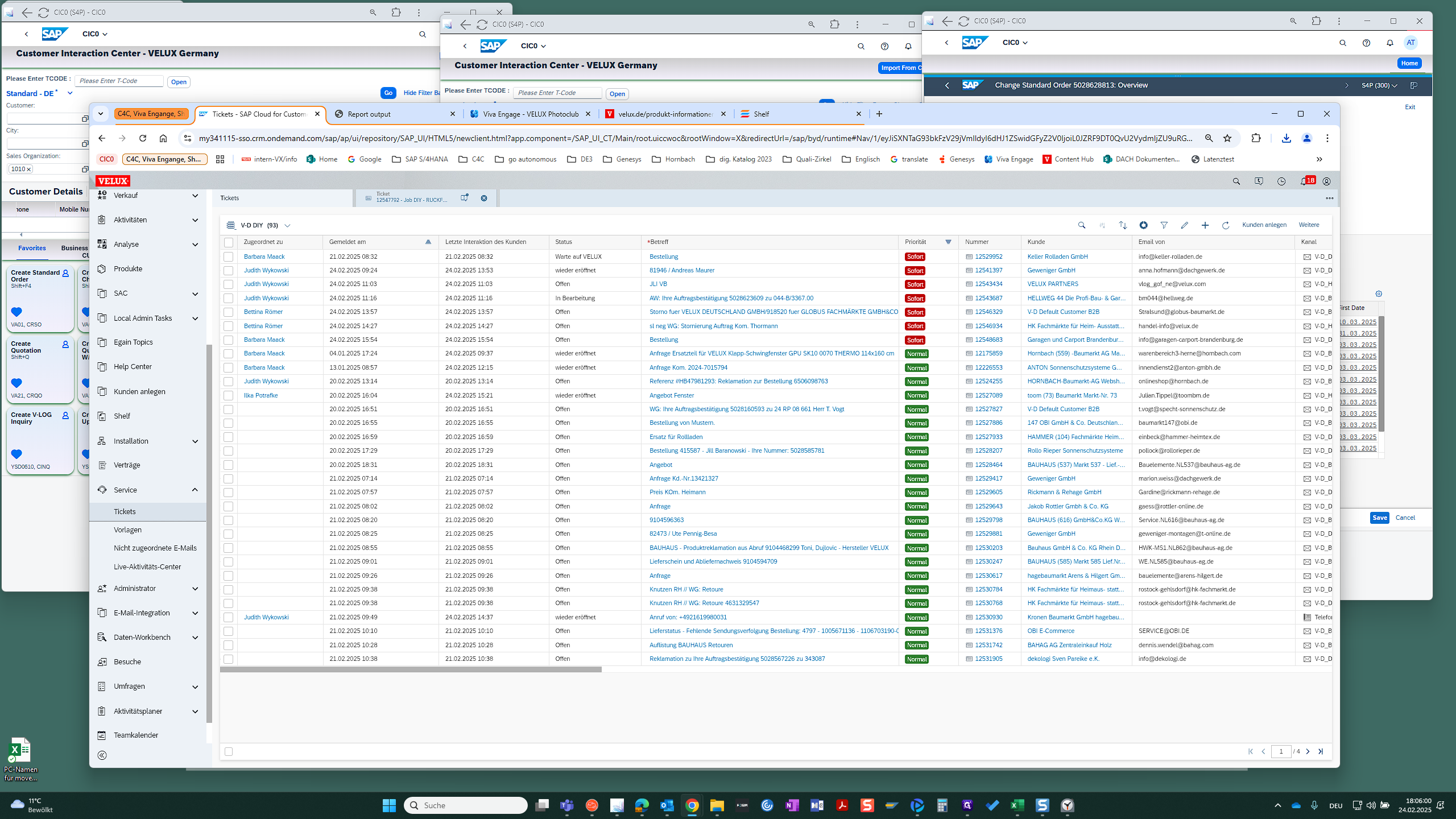This screenshot has width=1456, height=819.
Task: Add a new ticket with the plus icon
Action: tap(1205, 225)
